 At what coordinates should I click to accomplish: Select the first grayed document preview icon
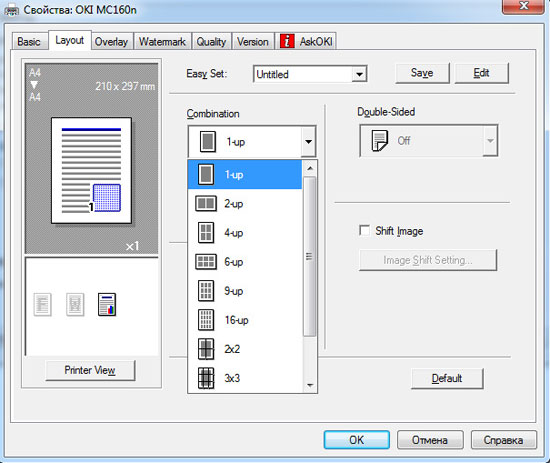(x=42, y=304)
